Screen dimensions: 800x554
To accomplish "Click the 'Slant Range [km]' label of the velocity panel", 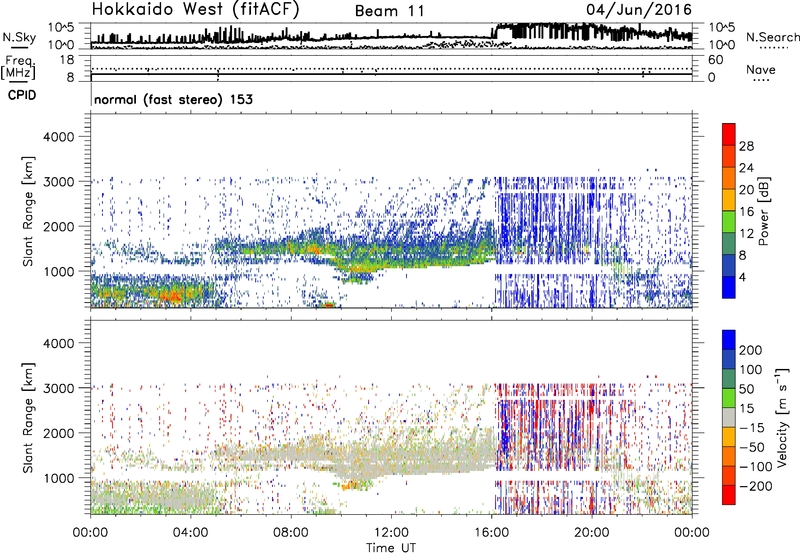I will [x=28, y=417].
